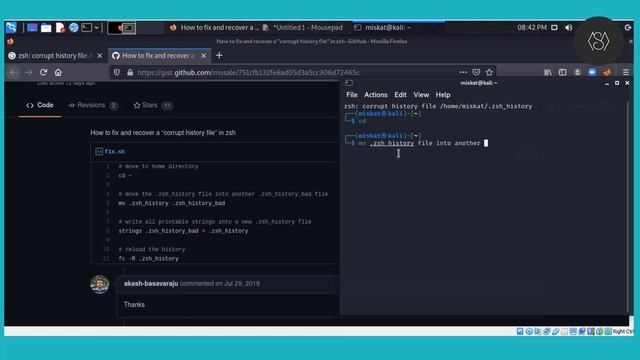Go forward in Firefox history

coord(28,72)
